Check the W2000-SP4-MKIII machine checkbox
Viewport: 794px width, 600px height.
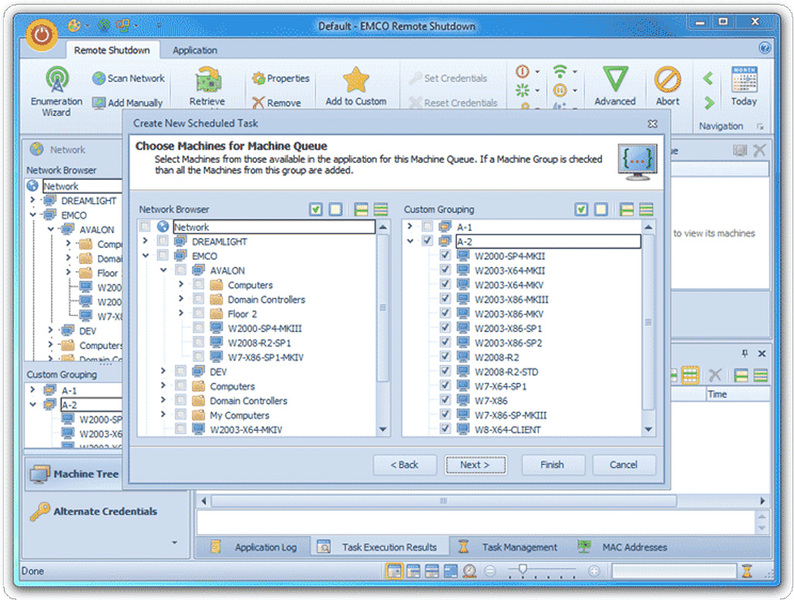click(x=198, y=328)
